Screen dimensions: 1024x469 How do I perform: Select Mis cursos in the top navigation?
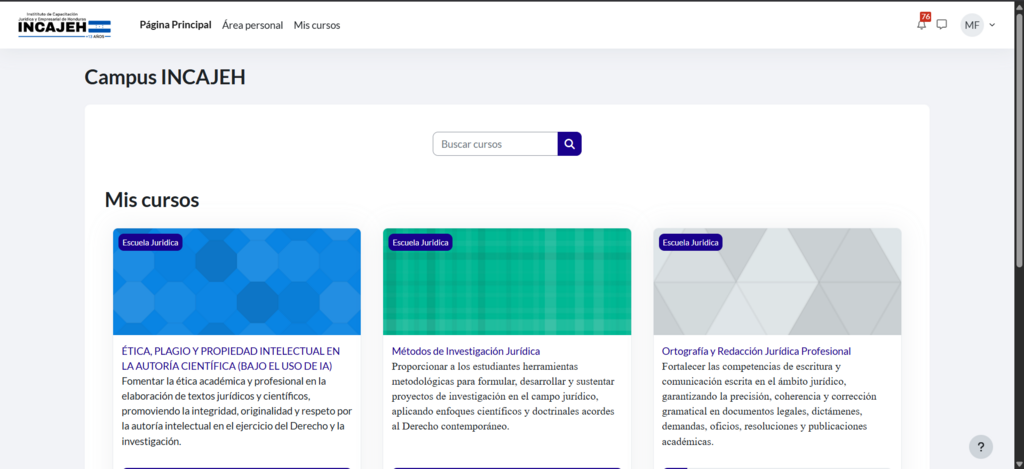point(317,25)
